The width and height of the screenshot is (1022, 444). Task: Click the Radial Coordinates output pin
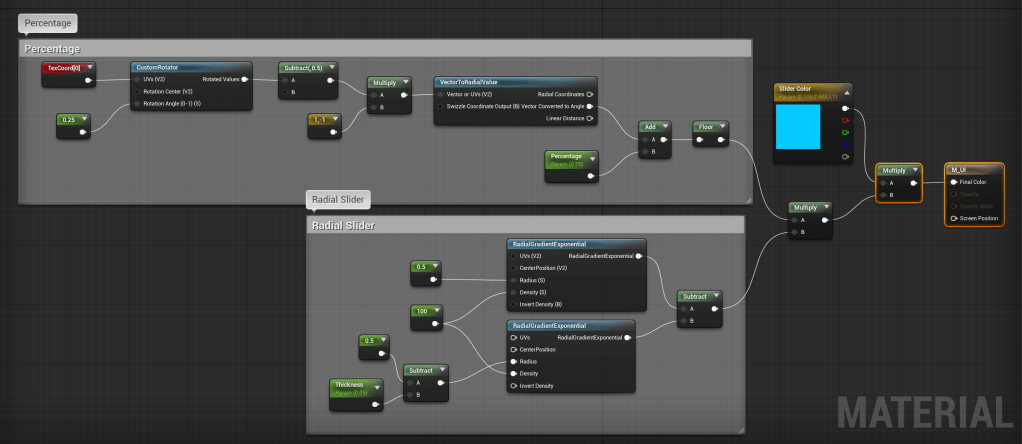pyautogui.click(x=590, y=93)
